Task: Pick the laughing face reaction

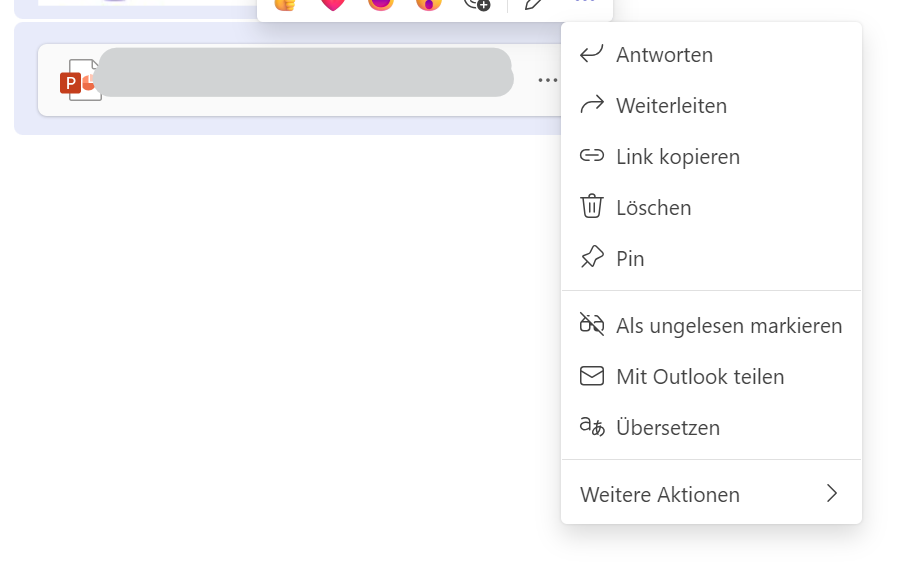Action: 381,4
